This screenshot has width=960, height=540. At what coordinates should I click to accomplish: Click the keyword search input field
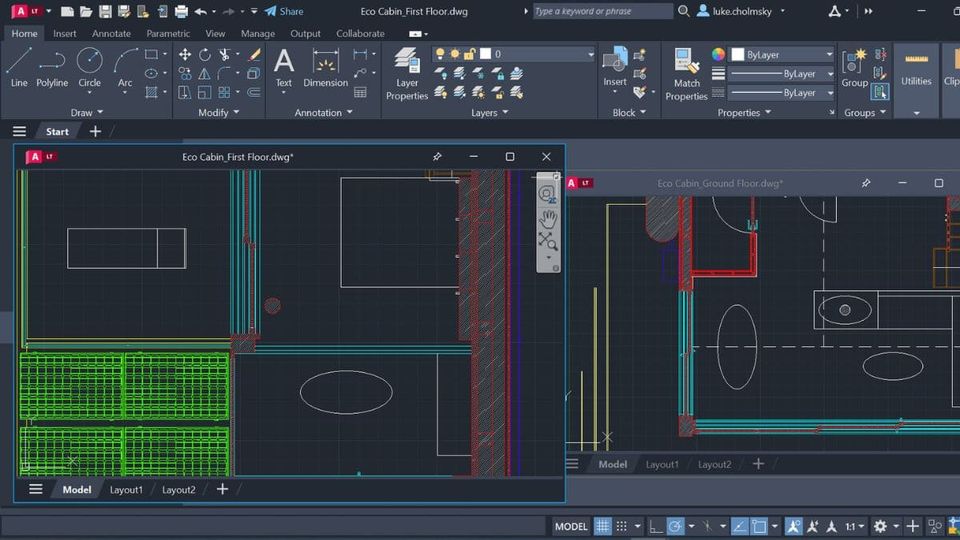coord(602,11)
